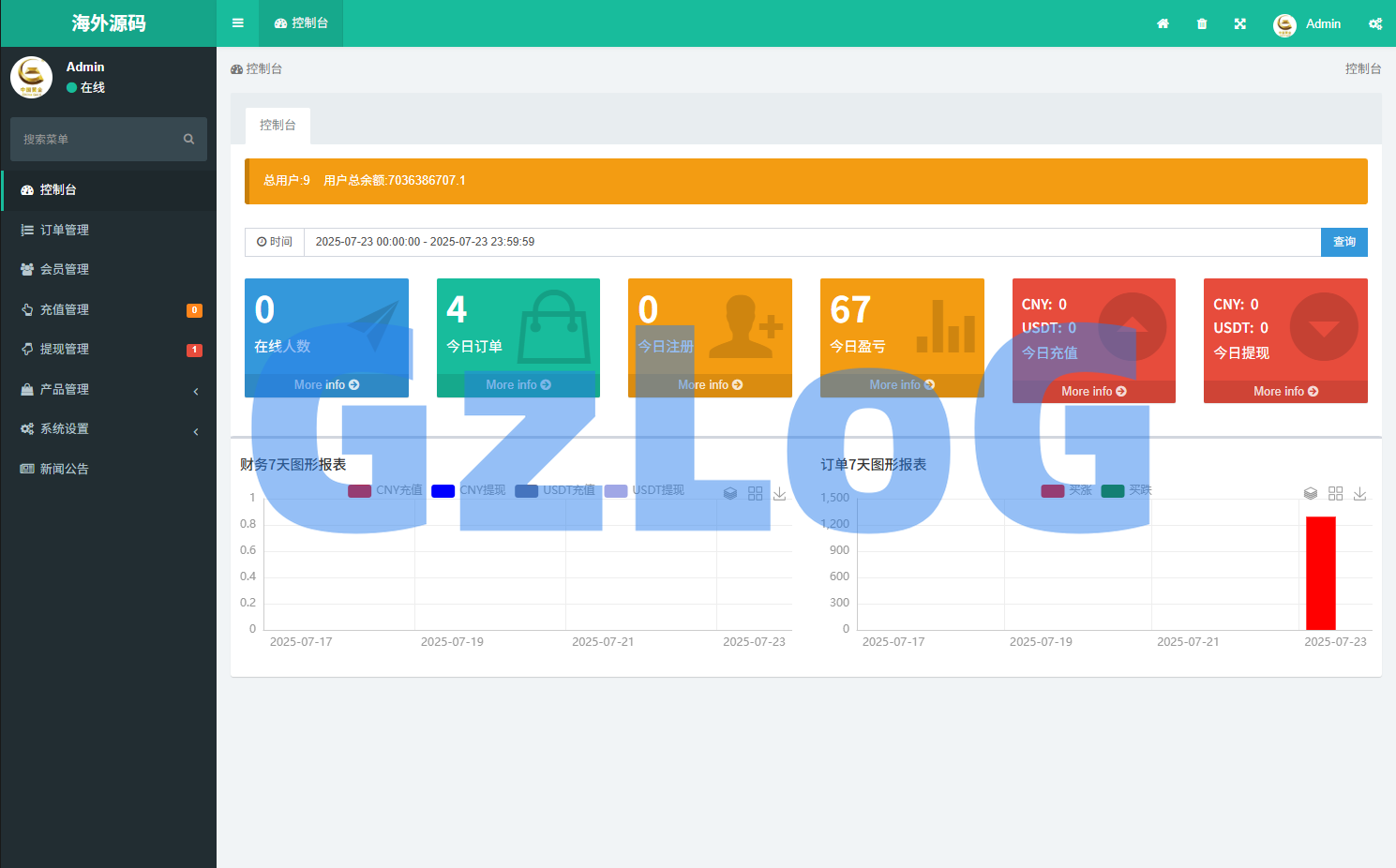Toggle USDT提现 legend in finance chart
The width and height of the screenshot is (1396, 868).
pyautogui.click(x=645, y=490)
